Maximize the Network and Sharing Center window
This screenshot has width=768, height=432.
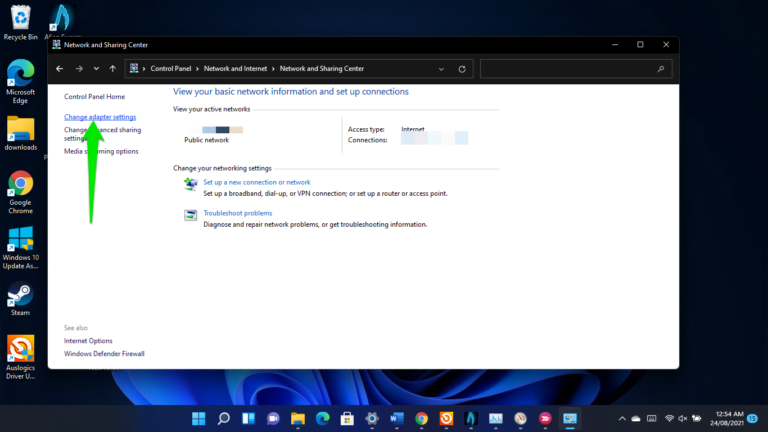coord(640,45)
